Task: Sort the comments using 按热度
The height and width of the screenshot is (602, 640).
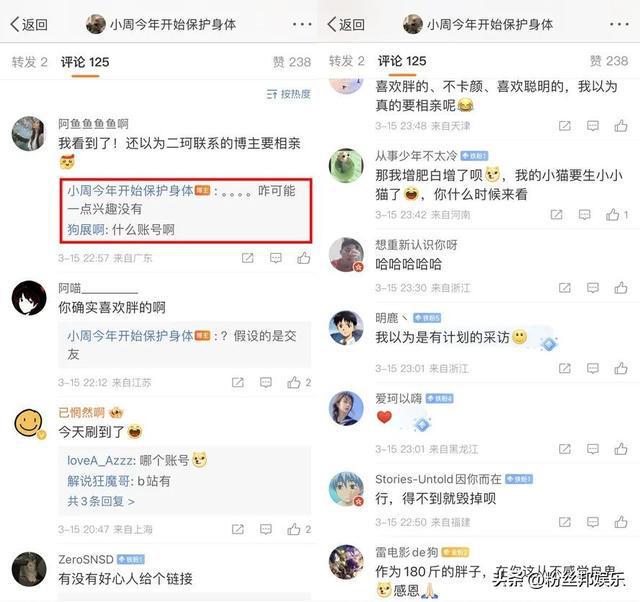Action: (289, 94)
